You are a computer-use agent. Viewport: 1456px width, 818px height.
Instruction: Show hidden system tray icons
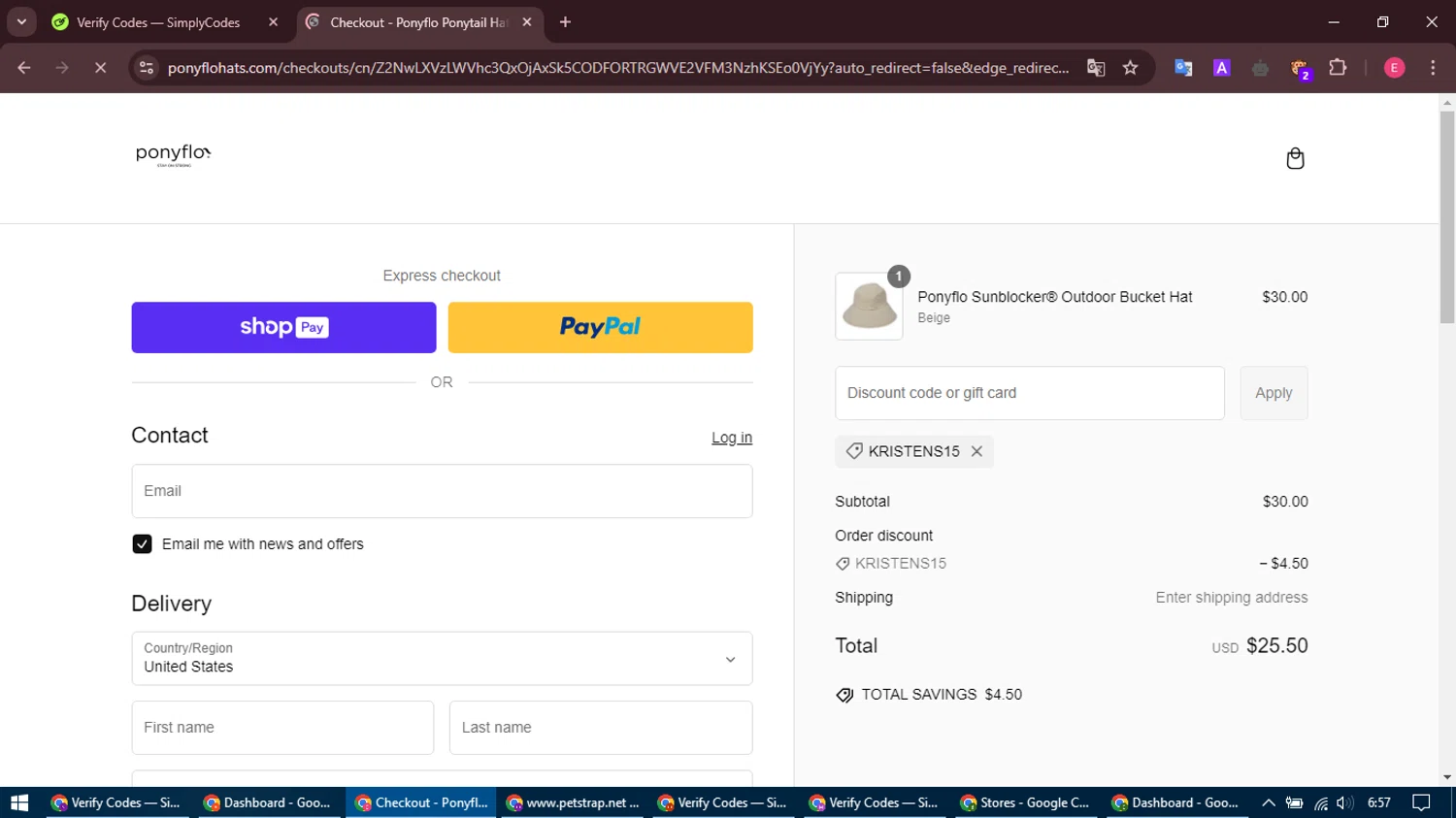point(1268,802)
